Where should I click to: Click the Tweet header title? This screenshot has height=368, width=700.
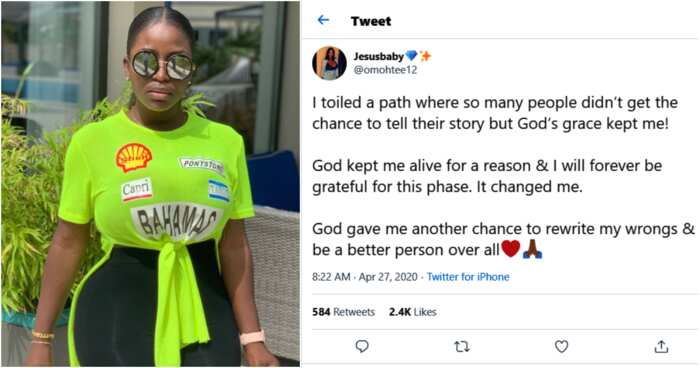click(x=371, y=21)
